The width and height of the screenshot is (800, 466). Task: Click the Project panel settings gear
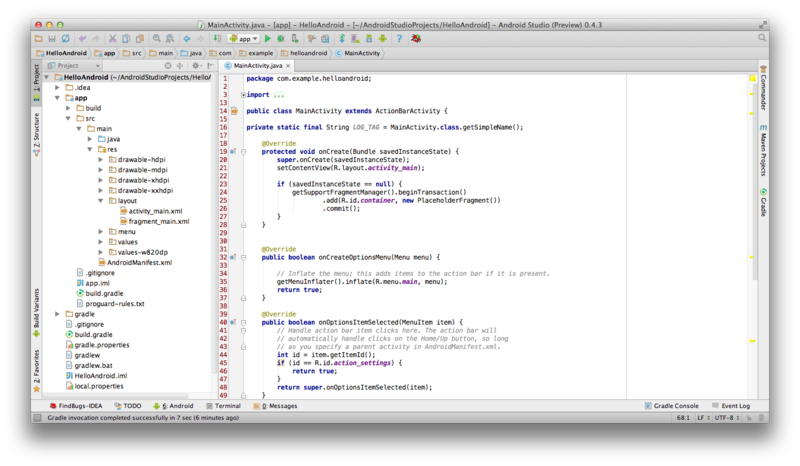pos(196,65)
